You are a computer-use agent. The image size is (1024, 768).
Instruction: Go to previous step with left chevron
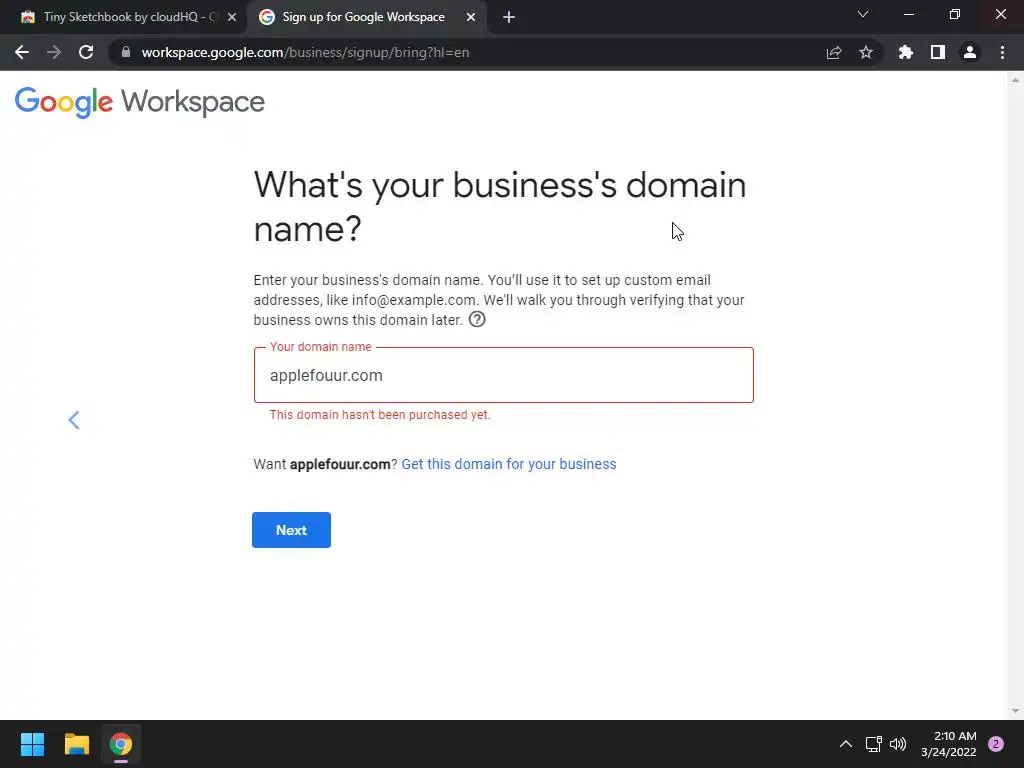click(74, 420)
